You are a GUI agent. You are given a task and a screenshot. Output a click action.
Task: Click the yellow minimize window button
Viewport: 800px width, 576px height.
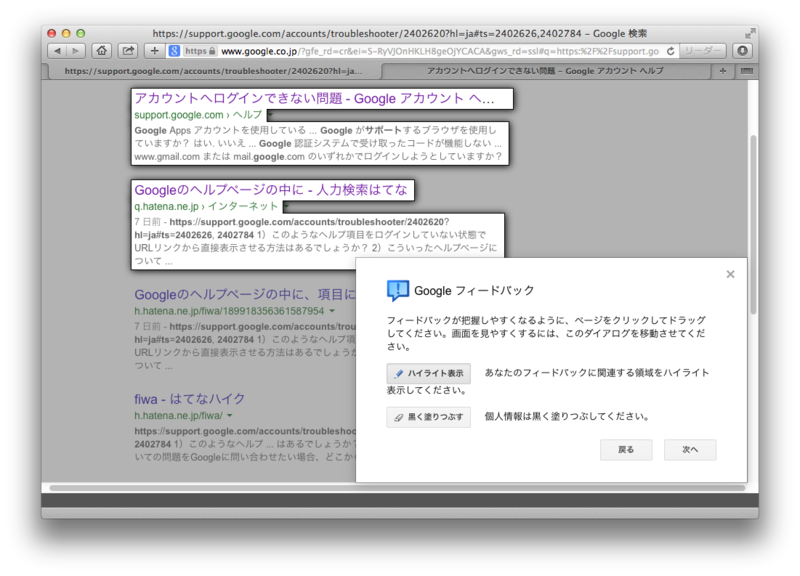click(66, 34)
